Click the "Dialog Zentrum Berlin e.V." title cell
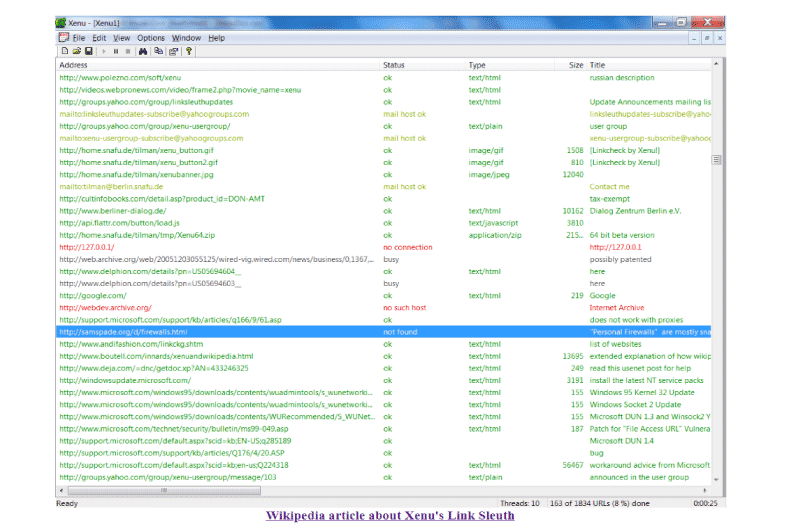Viewport: 800px width, 530px height. [x=635, y=211]
